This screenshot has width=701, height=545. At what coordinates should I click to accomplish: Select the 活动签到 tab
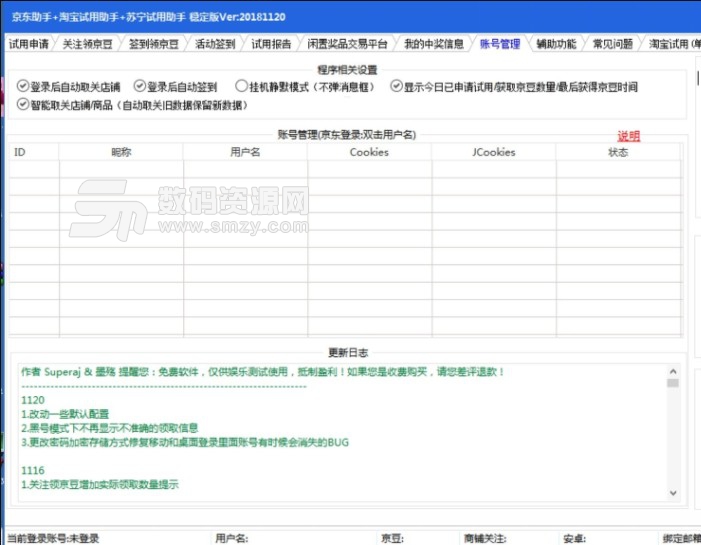click(215, 44)
